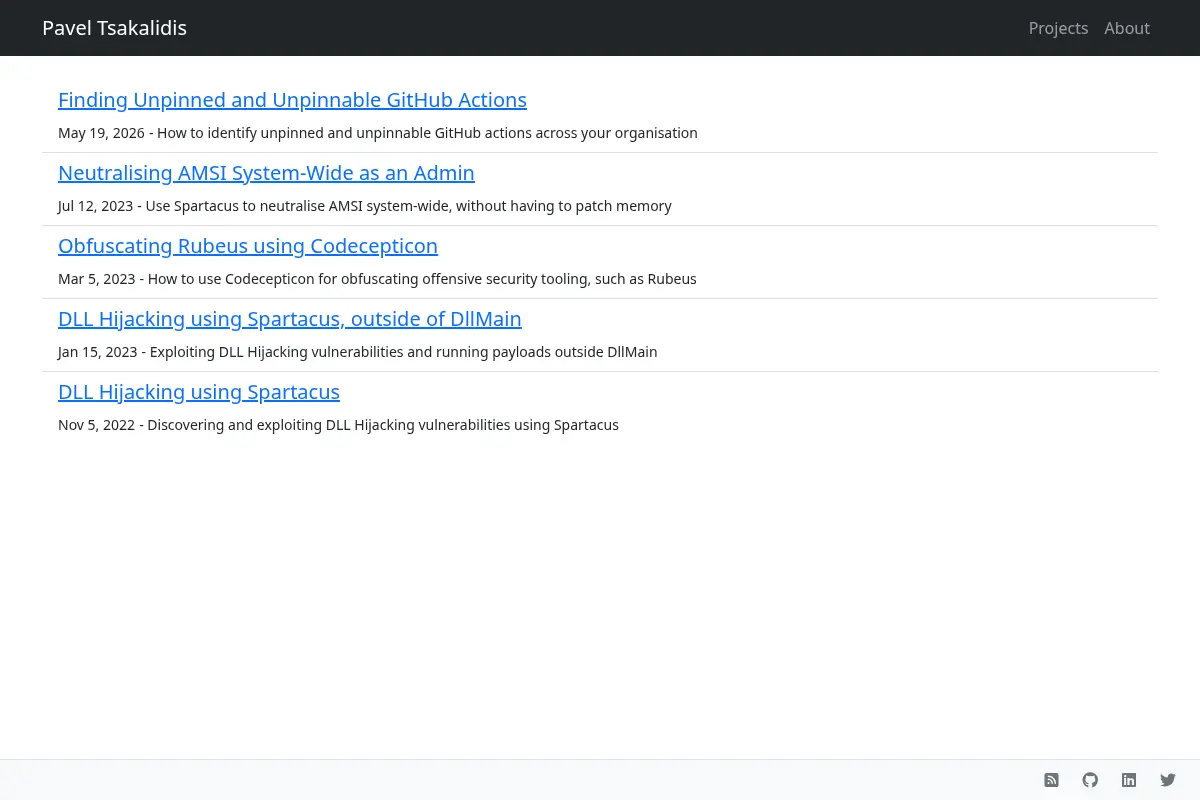Open Finding Unpinned and Unpinnable GitHub Actions post
The image size is (1200, 800).
coord(292,100)
